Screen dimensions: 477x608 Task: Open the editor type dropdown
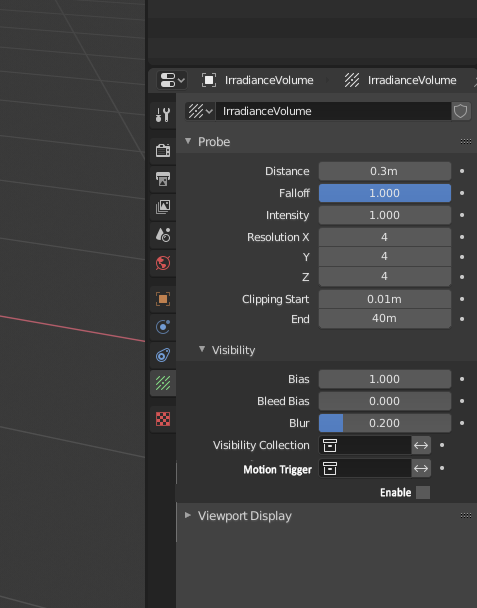172,80
